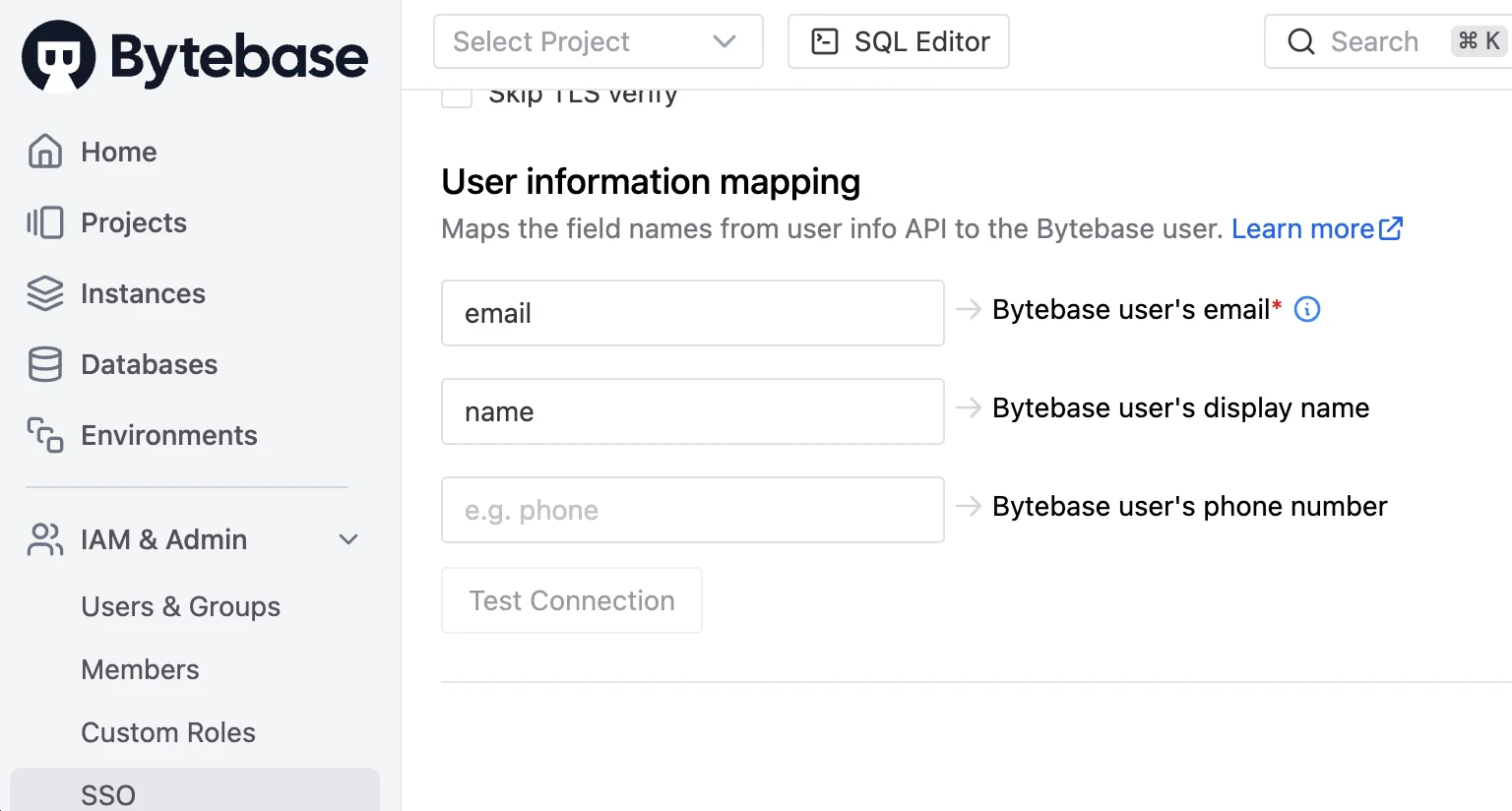
Task: Click the IAM & Admin people icon
Action: pyautogui.click(x=44, y=539)
